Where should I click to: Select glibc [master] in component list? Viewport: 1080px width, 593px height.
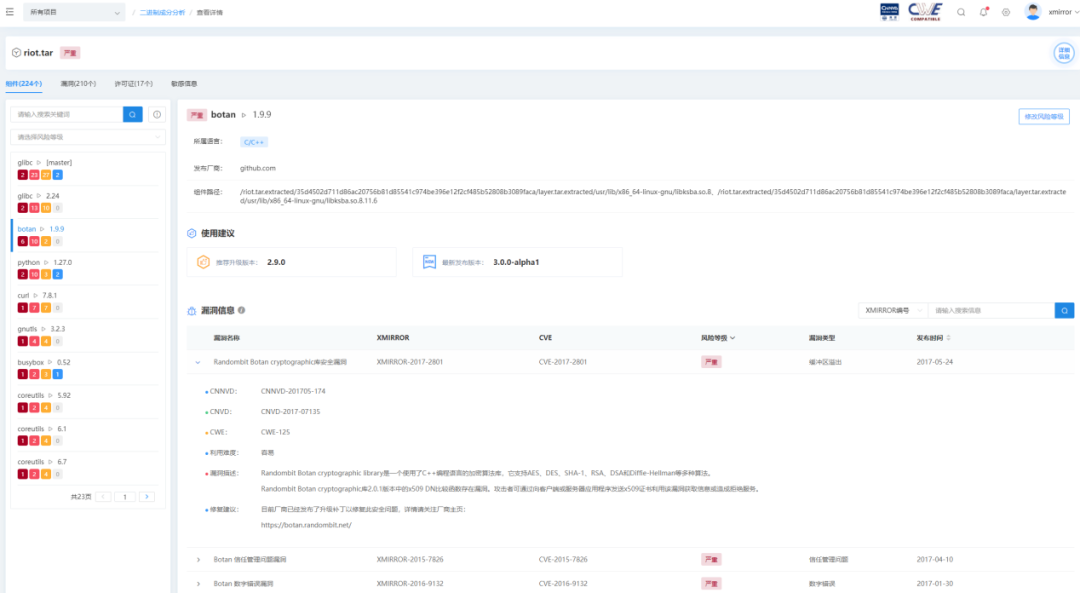[87, 169]
